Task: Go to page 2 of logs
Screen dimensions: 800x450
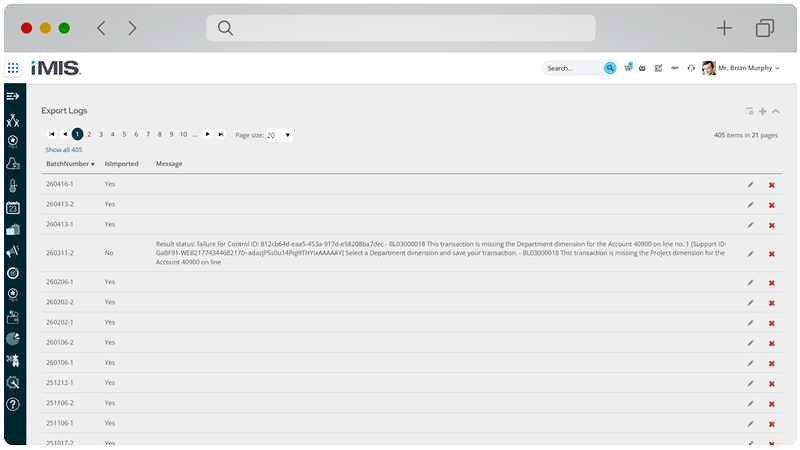Action: 89,134
